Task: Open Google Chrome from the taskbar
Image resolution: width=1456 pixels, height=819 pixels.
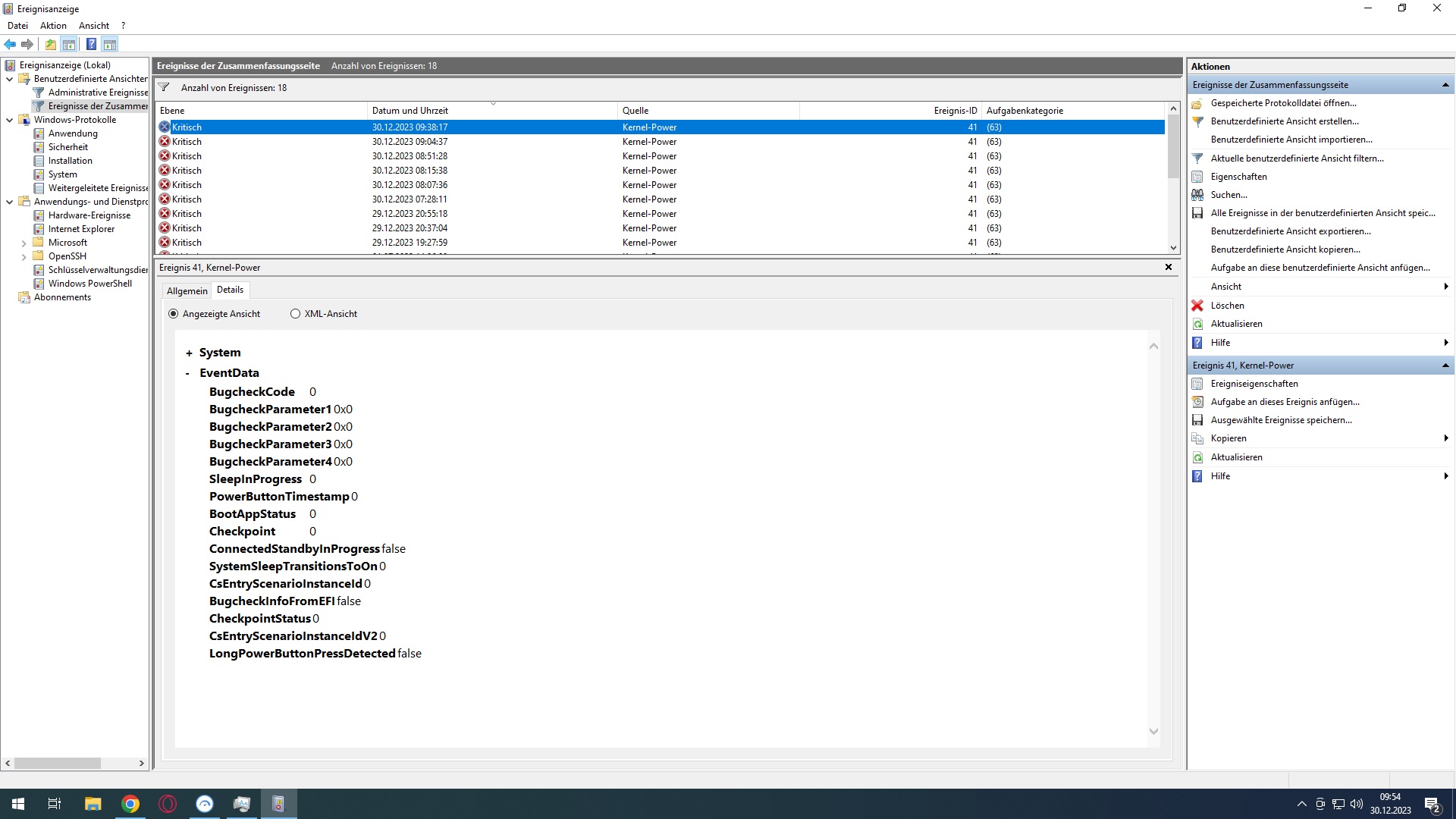Action: [x=130, y=804]
